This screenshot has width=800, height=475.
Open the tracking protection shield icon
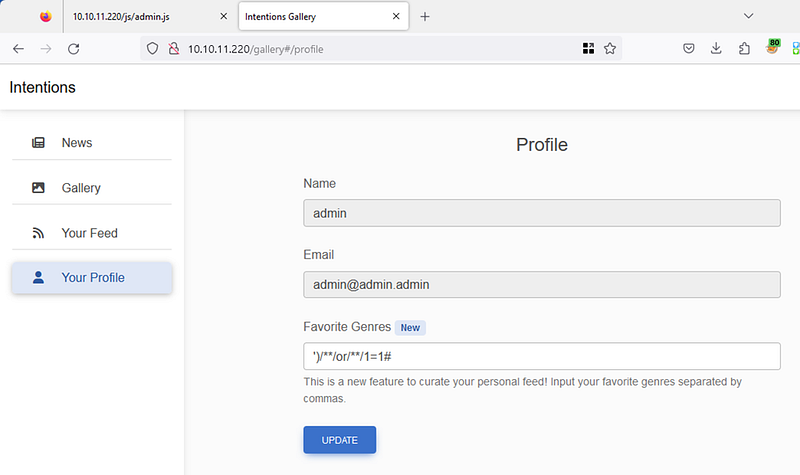point(152,49)
